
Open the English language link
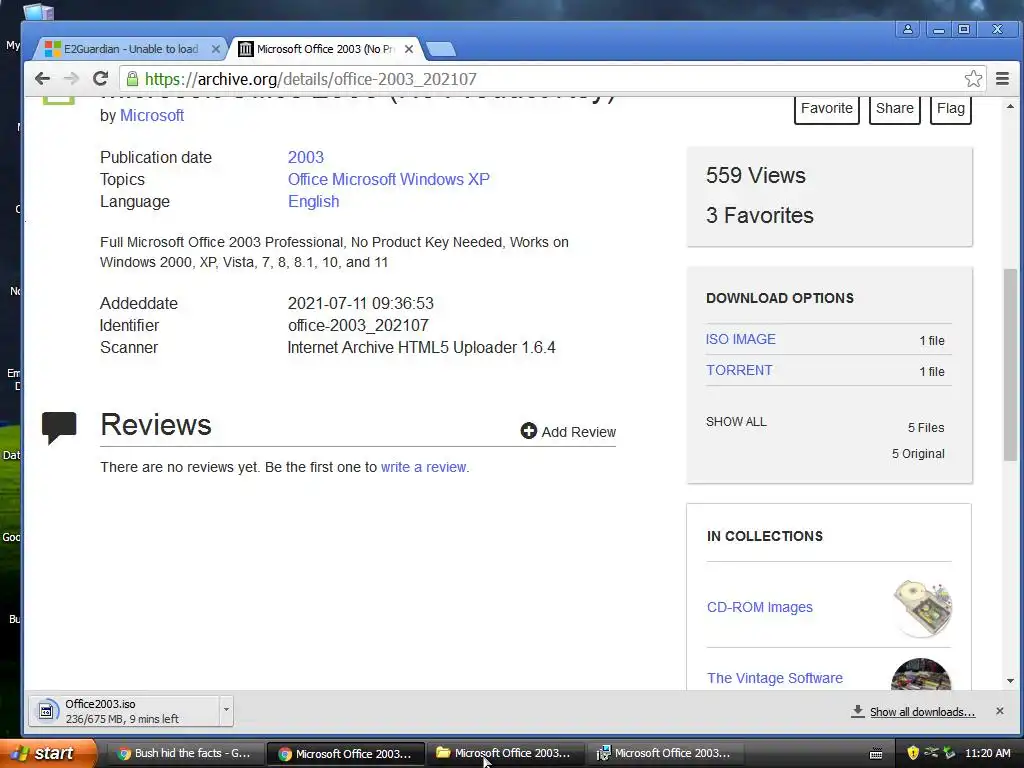click(313, 202)
